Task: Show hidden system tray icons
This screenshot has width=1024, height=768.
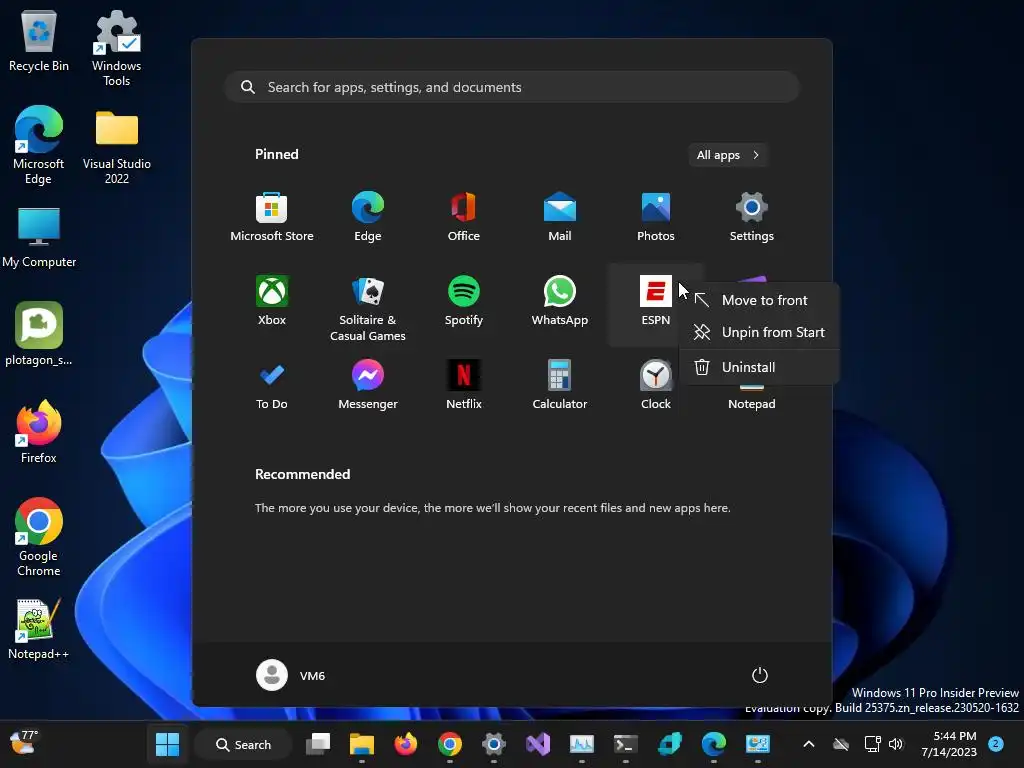Action: pos(808,744)
